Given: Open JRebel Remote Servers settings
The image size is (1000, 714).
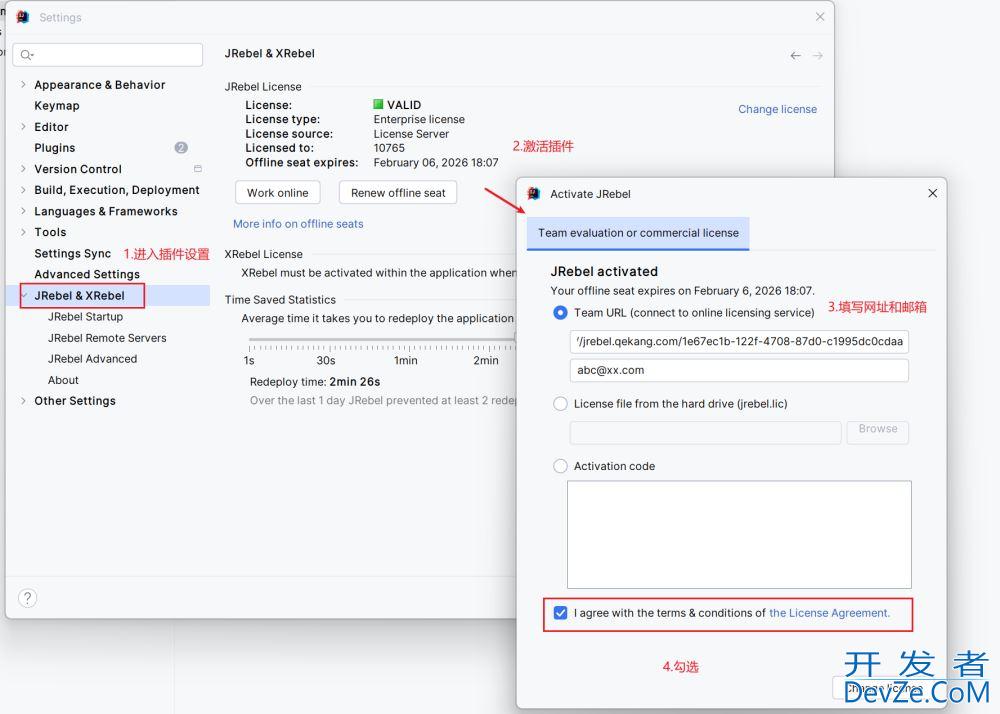Looking at the screenshot, I should [107, 338].
